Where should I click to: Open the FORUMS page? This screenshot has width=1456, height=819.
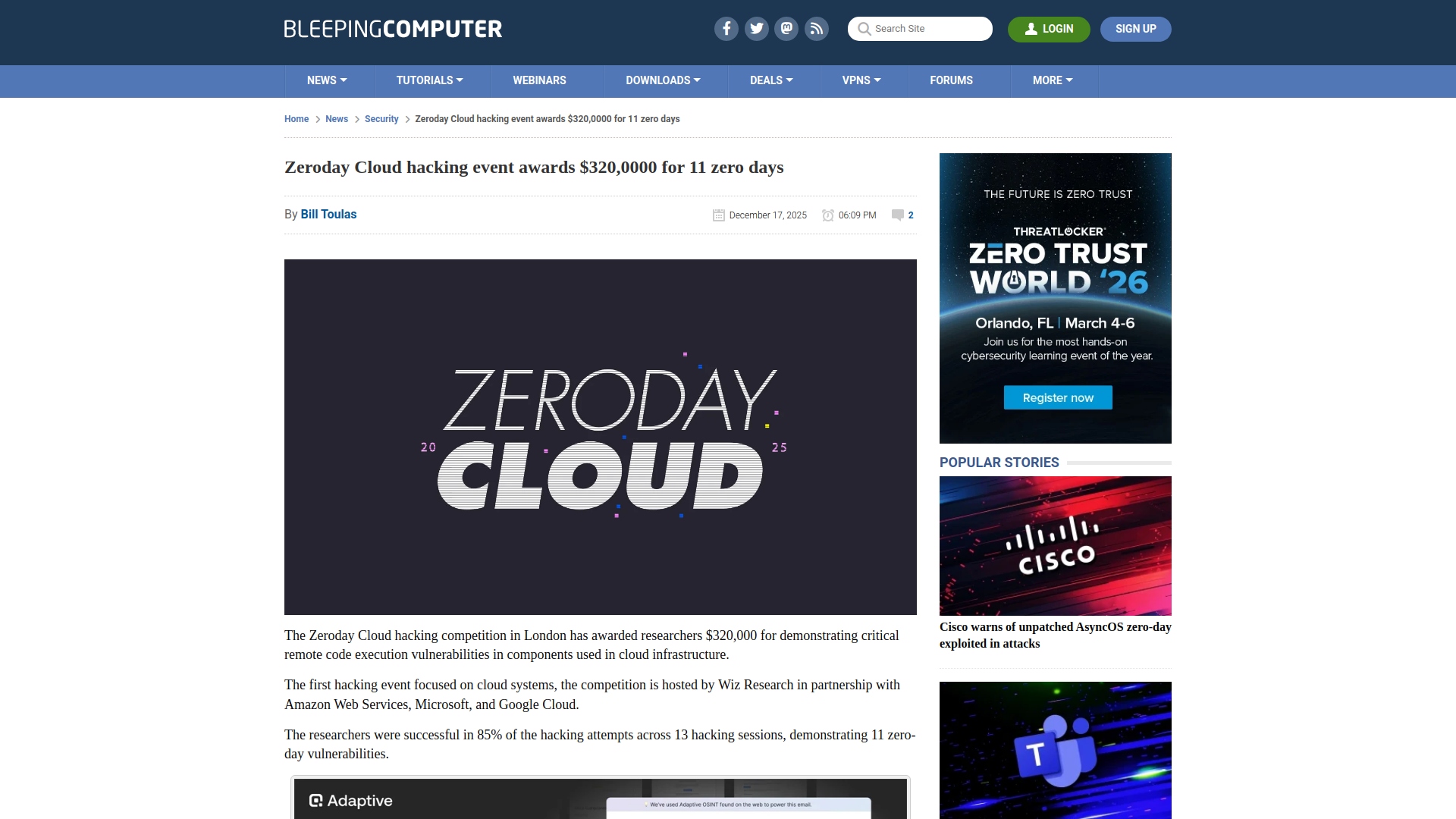pos(951,80)
